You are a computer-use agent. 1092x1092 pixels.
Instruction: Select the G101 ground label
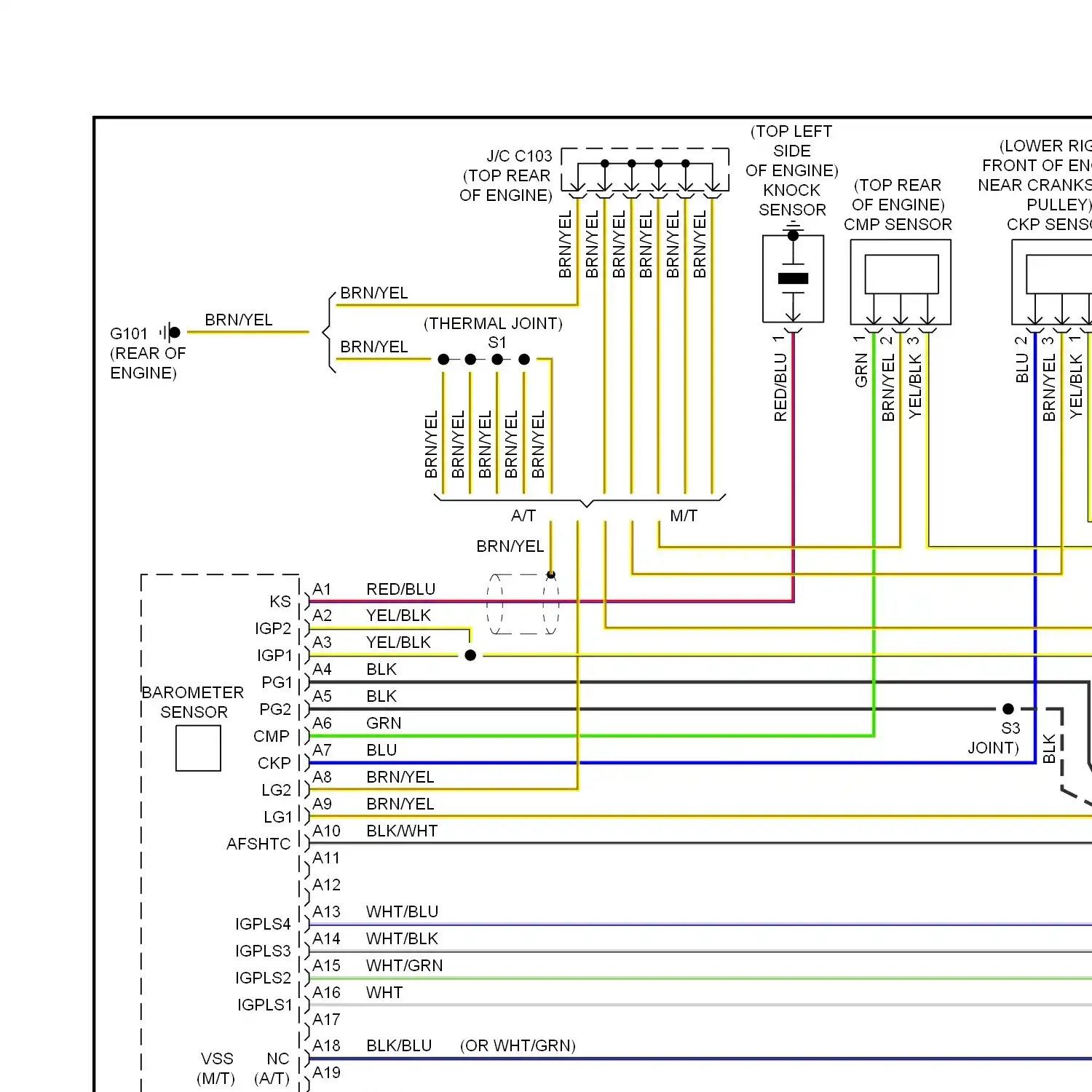point(129,333)
